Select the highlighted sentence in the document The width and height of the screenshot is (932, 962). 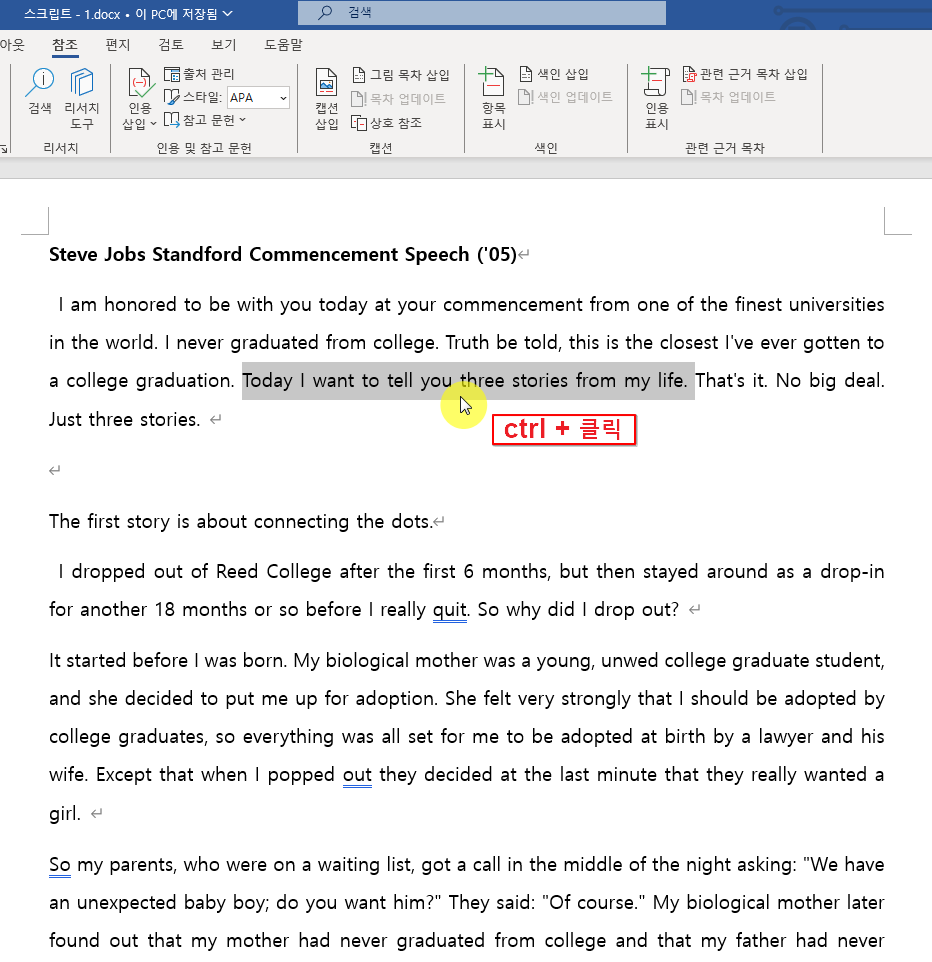point(467,380)
